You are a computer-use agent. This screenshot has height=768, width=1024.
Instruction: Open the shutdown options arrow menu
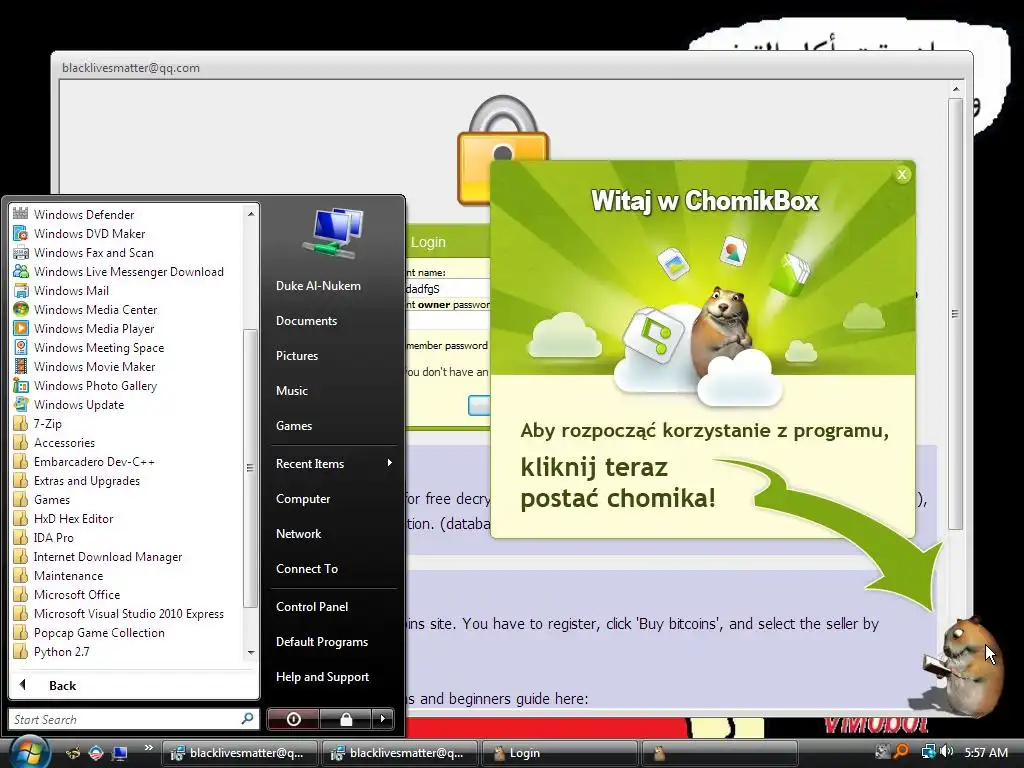[383, 719]
